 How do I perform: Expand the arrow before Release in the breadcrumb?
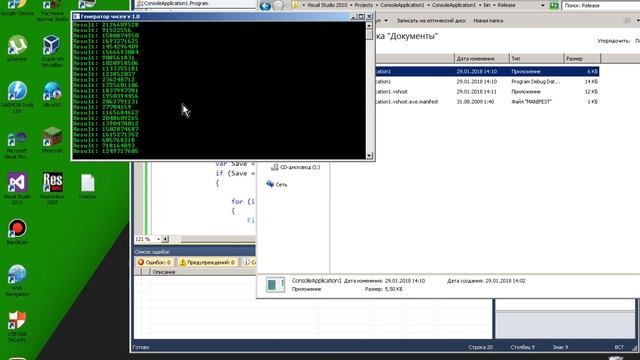tap(494, 5)
